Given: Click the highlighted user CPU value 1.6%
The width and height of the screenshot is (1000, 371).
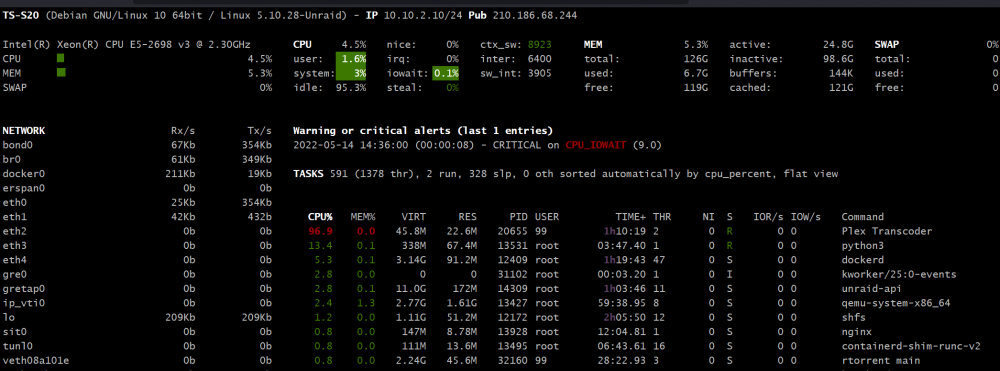Looking at the screenshot, I should tap(351, 59).
